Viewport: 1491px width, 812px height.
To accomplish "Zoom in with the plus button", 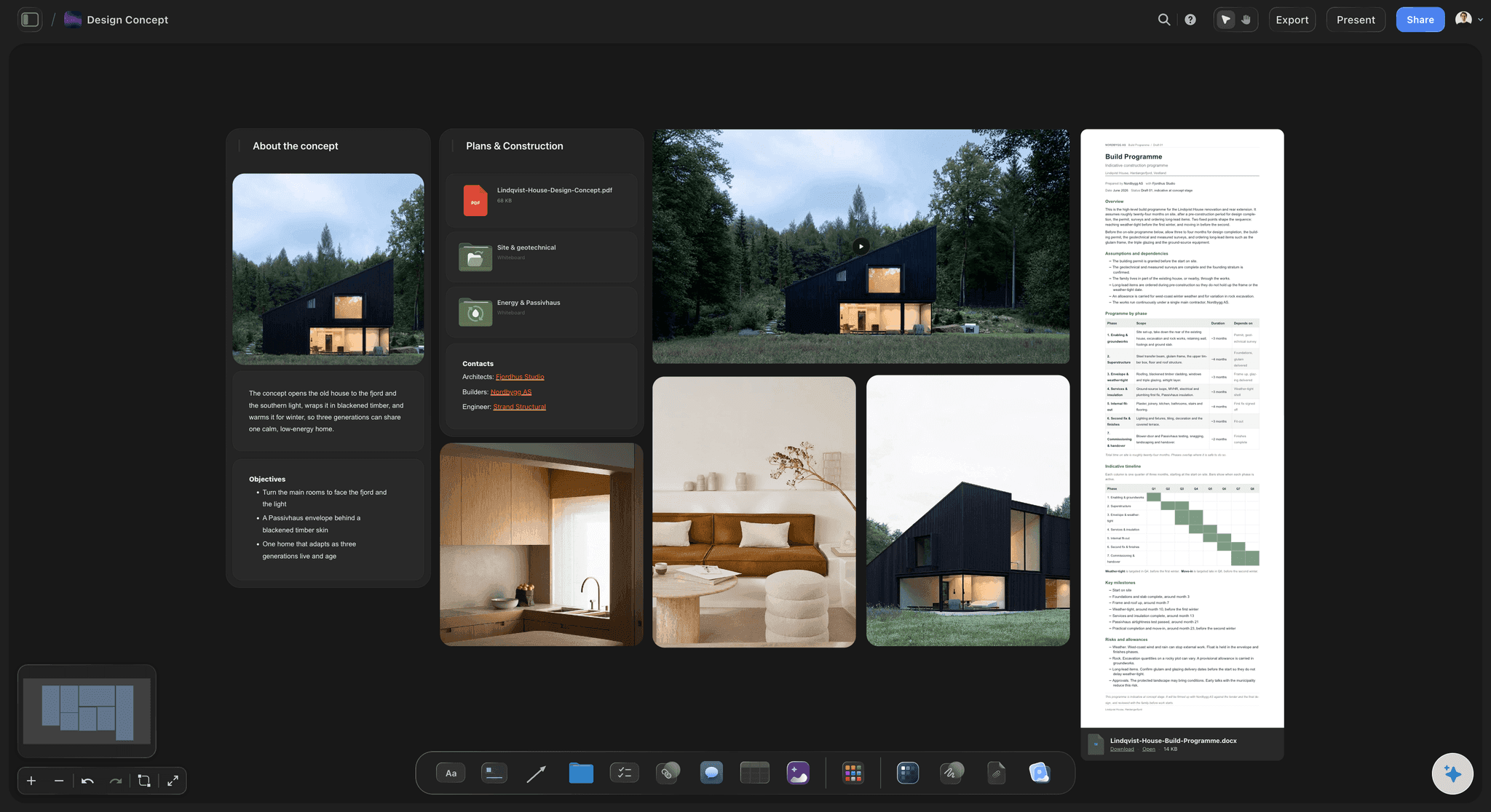I will [31, 781].
